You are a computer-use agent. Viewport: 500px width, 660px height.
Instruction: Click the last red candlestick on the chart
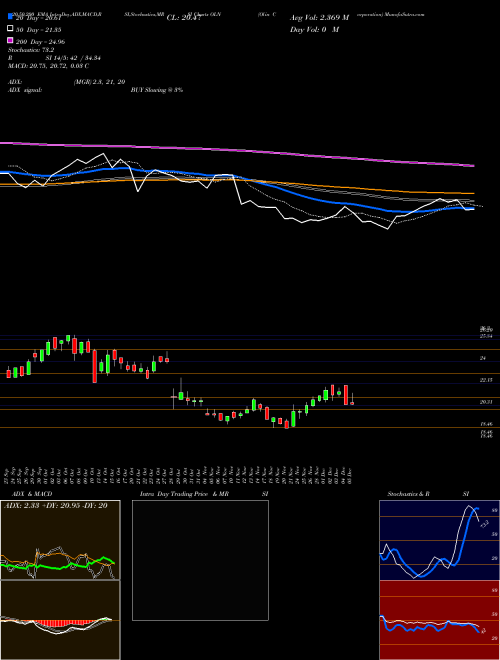click(x=352, y=403)
